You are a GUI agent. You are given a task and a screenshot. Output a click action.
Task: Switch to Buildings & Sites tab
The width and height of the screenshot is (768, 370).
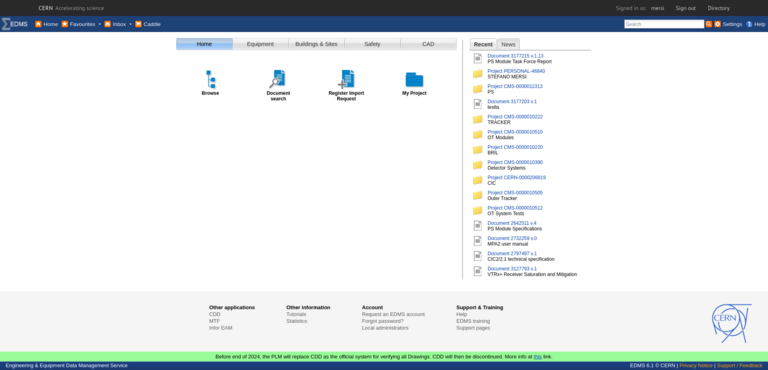click(x=316, y=44)
